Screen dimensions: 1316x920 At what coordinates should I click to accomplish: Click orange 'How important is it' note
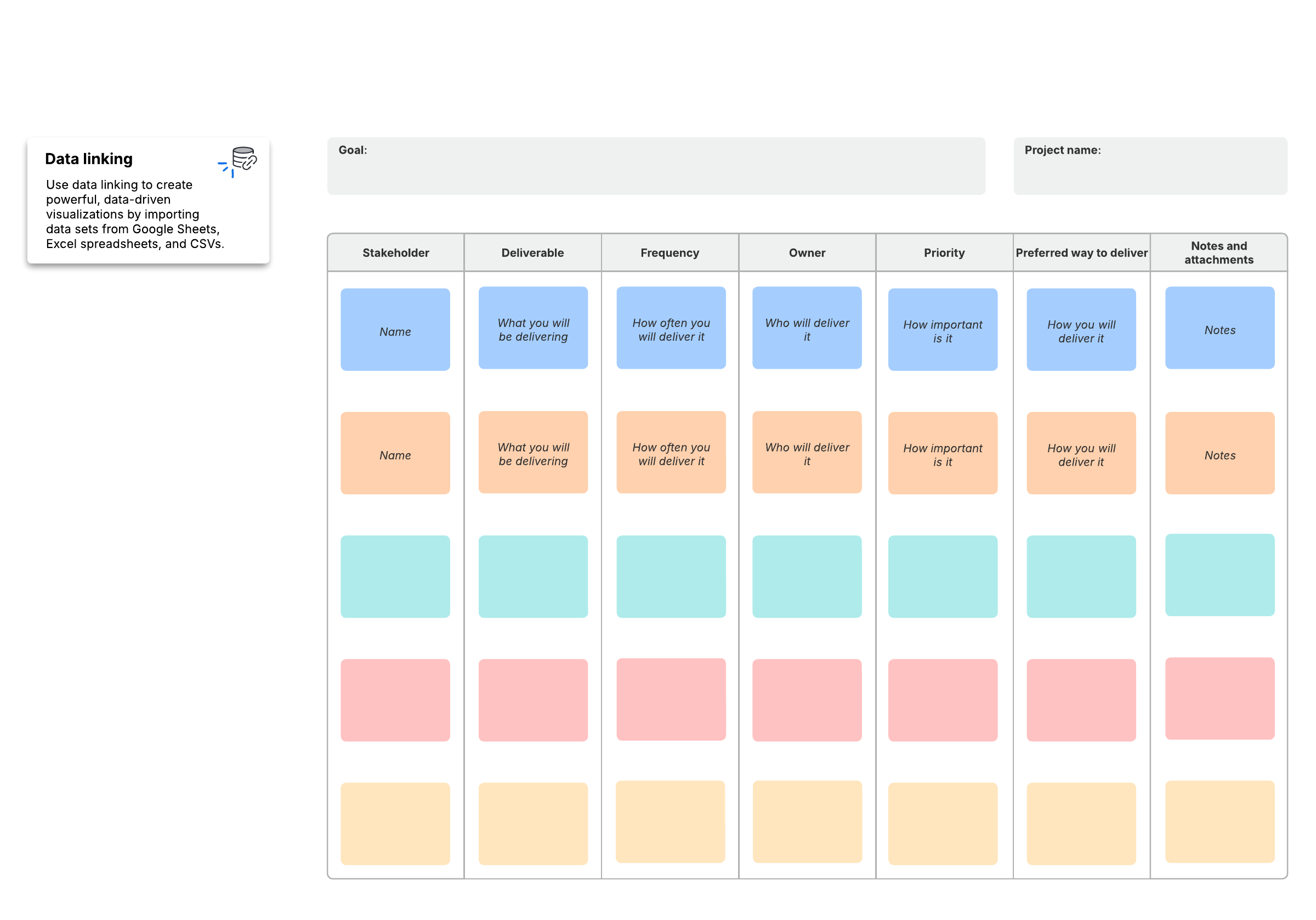[942, 453]
